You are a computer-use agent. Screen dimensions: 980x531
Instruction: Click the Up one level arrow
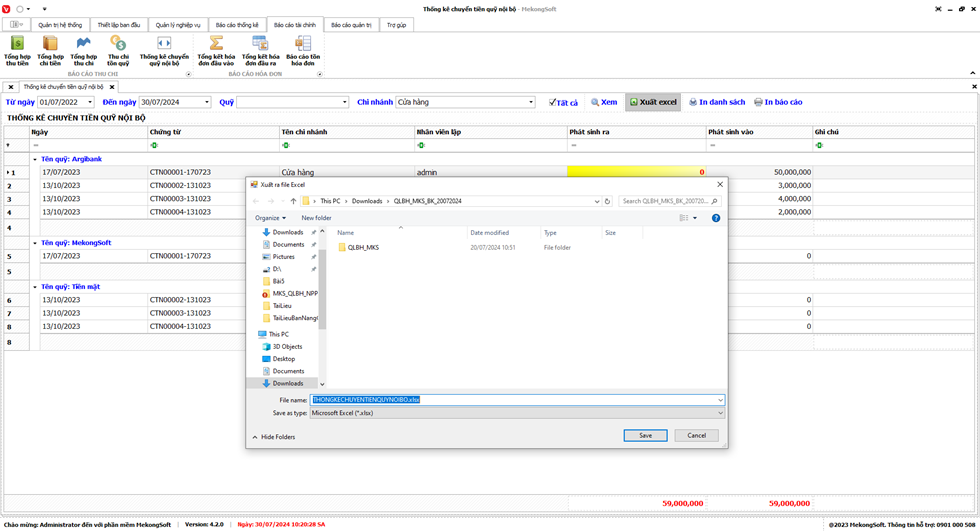point(293,201)
